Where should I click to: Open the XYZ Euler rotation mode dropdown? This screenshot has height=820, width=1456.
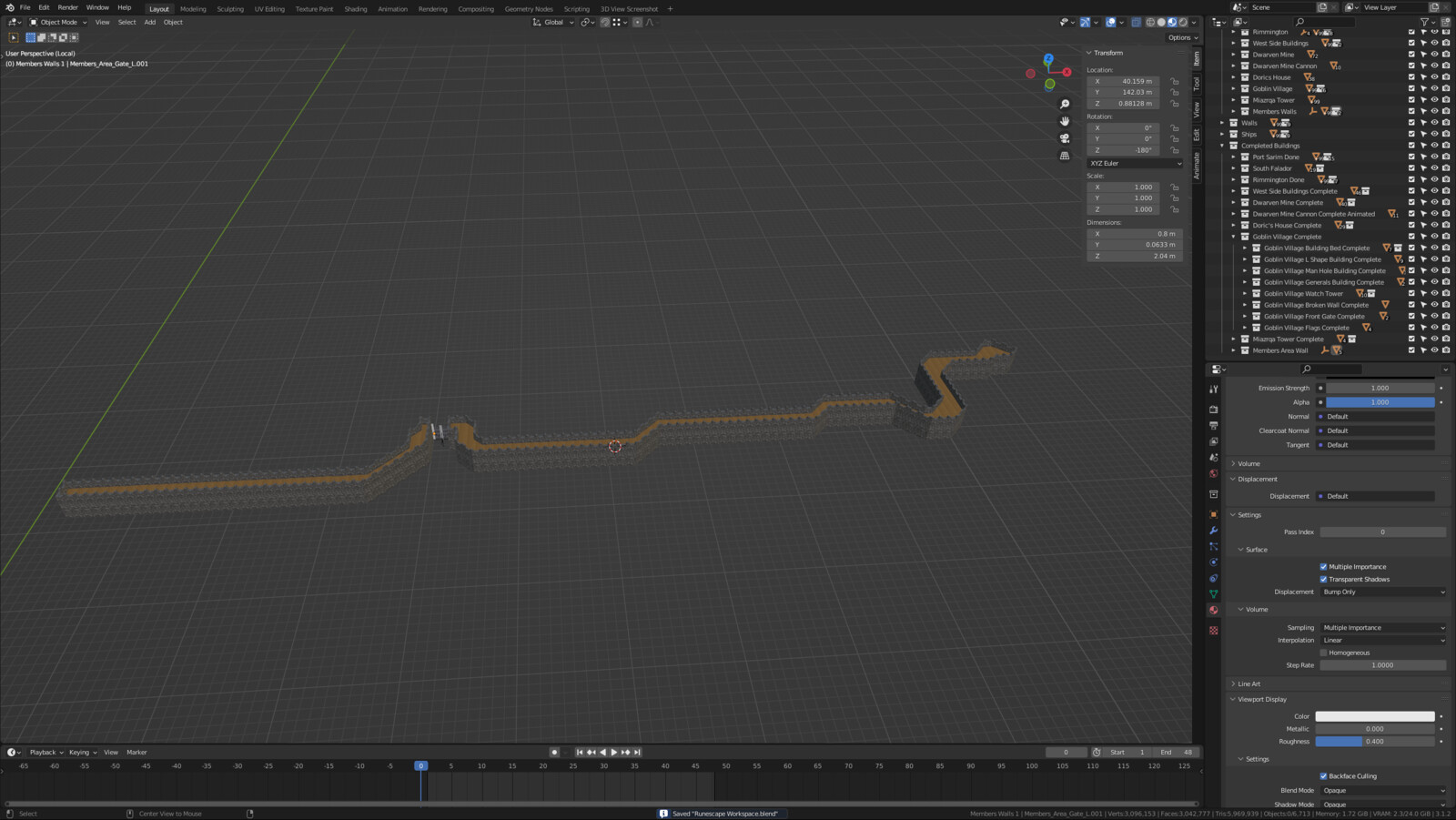click(x=1135, y=163)
